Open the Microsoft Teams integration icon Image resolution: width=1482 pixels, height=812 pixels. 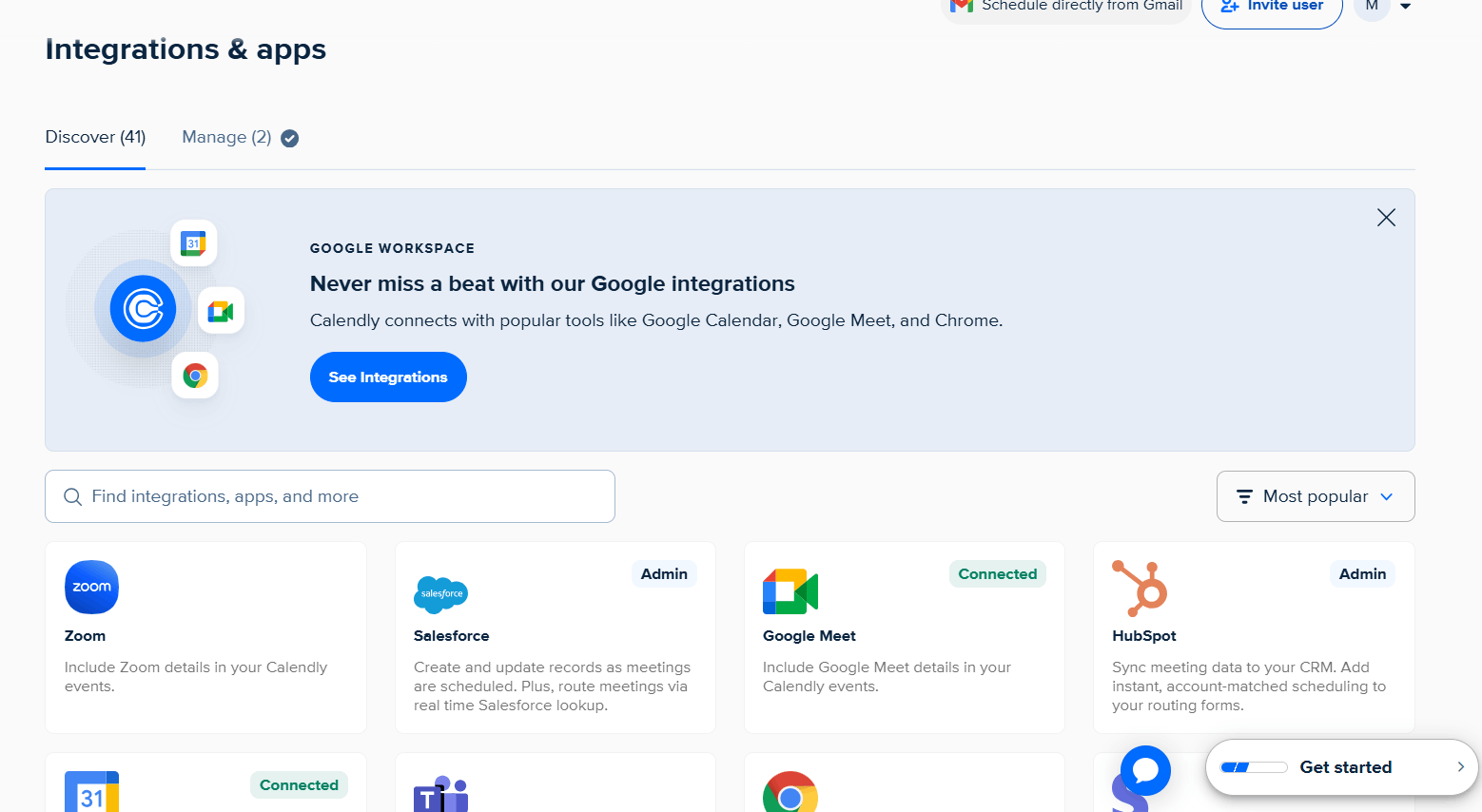pos(440,793)
